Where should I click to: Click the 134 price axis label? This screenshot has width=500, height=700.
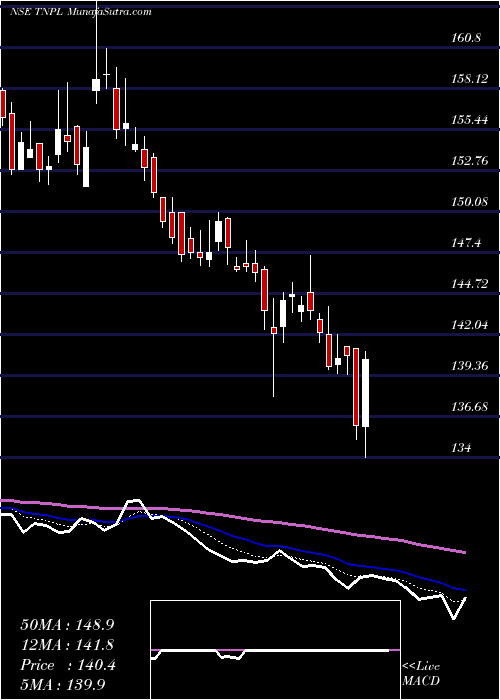tap(462, 448)
